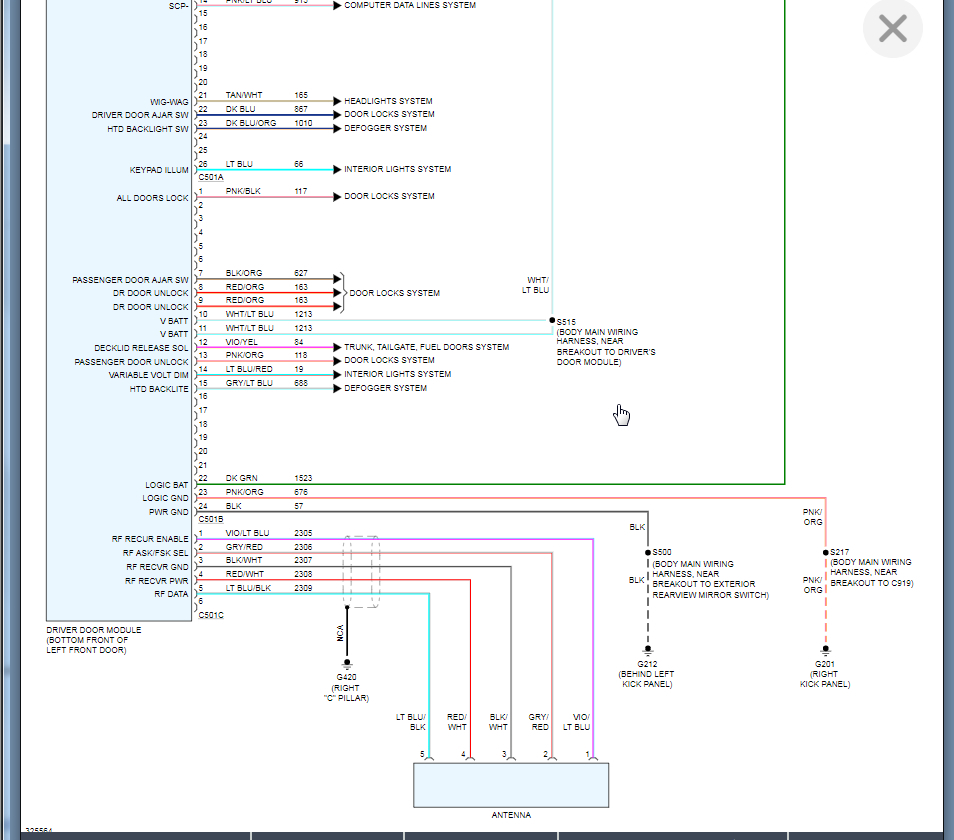954x840 pixels.
Task: Click the S217 splice dot
Action: 825,552
